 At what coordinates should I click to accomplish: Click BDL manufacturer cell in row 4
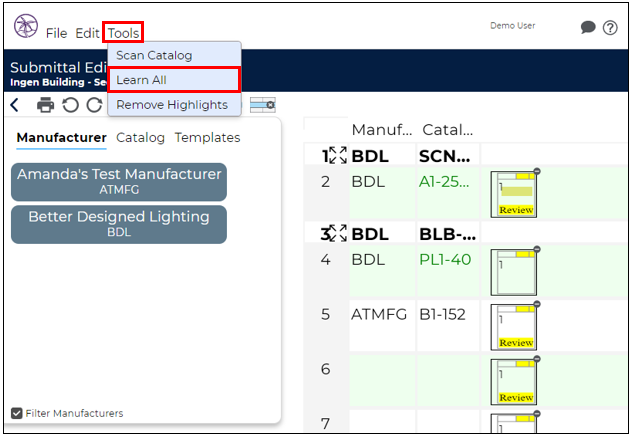click(x=381, y=270)
